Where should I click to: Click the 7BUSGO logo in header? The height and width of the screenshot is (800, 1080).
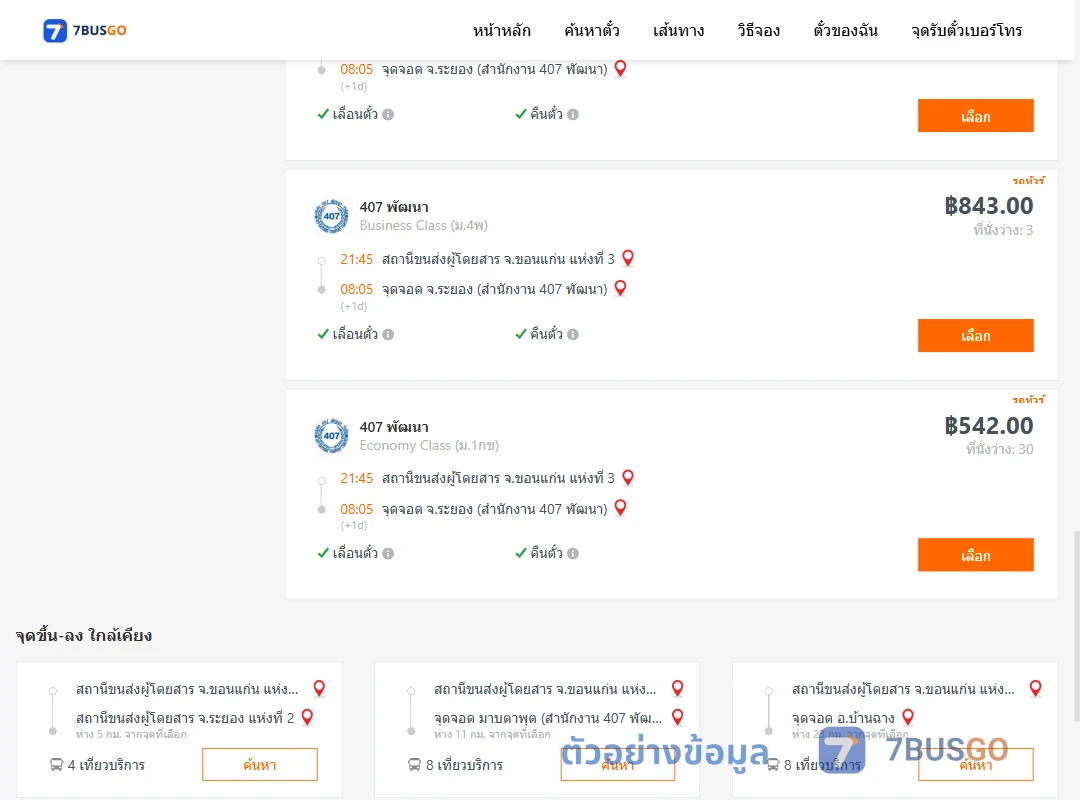click(85, 30)
